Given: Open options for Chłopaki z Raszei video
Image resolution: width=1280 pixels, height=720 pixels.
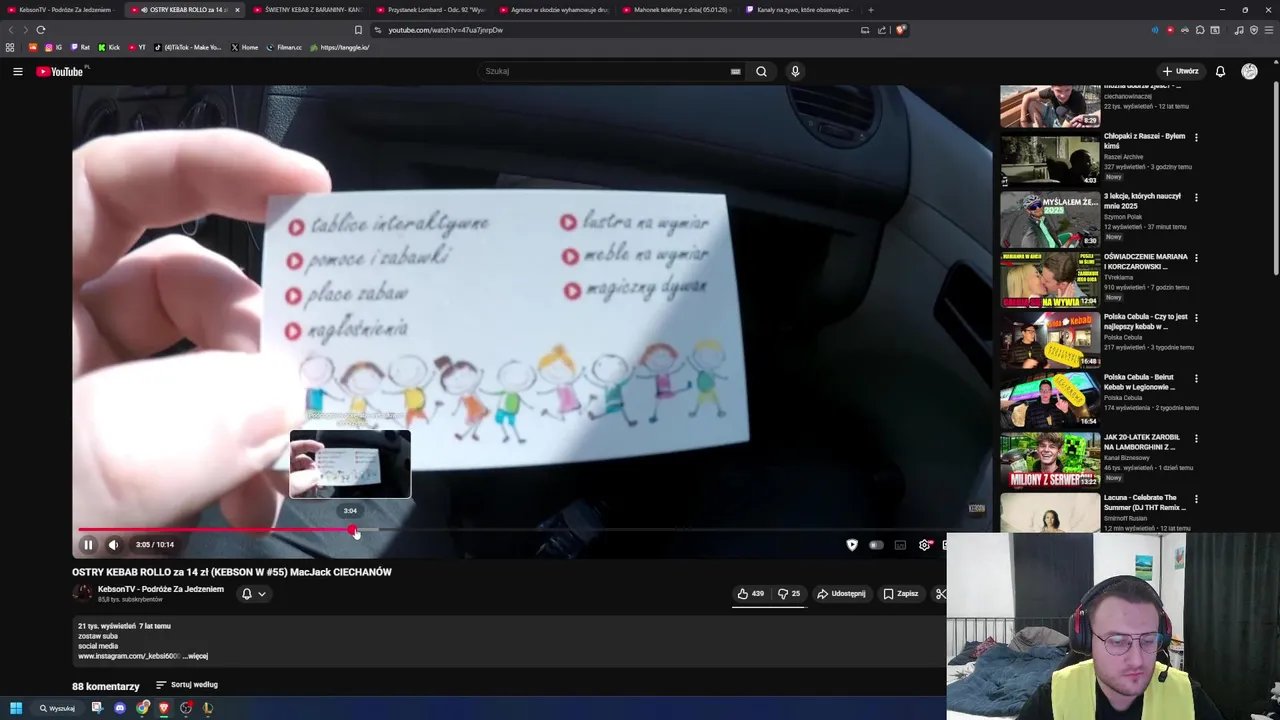Looking at the screenshot, I should (1196, 137).
